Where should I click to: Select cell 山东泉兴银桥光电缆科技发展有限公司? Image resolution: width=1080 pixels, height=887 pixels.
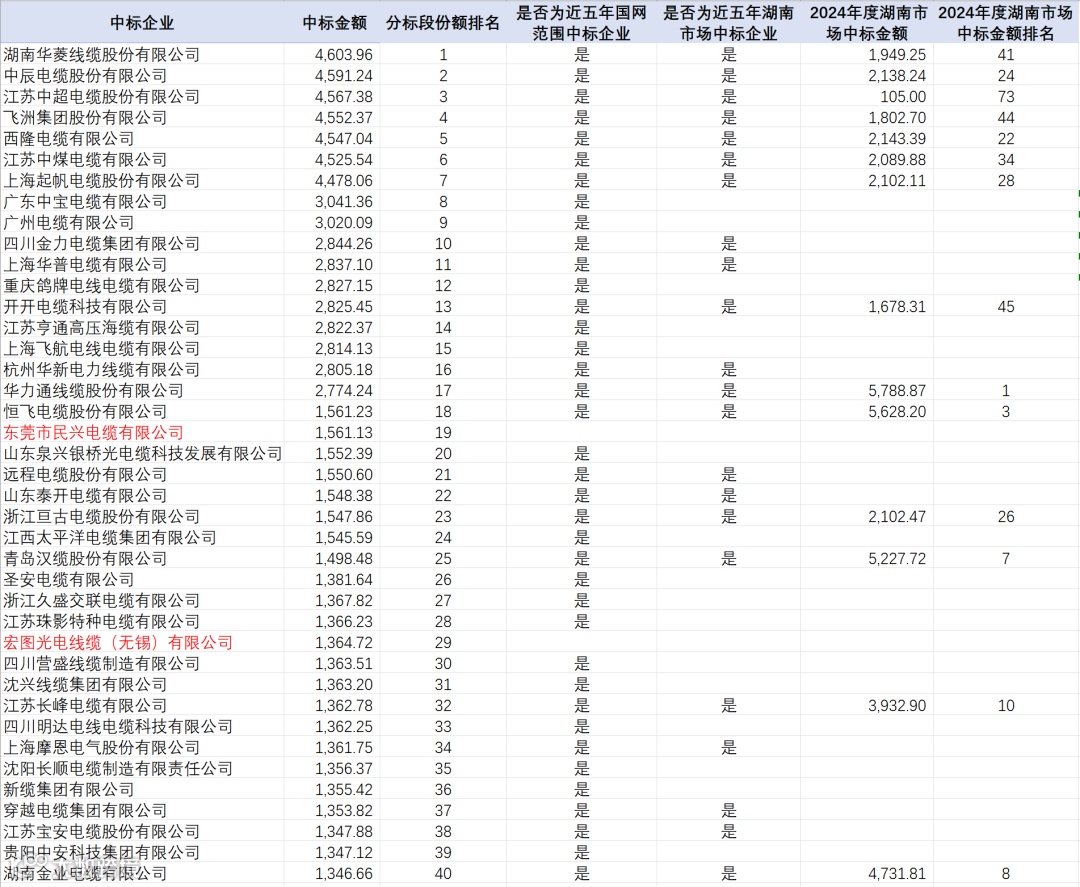point(143,454)
